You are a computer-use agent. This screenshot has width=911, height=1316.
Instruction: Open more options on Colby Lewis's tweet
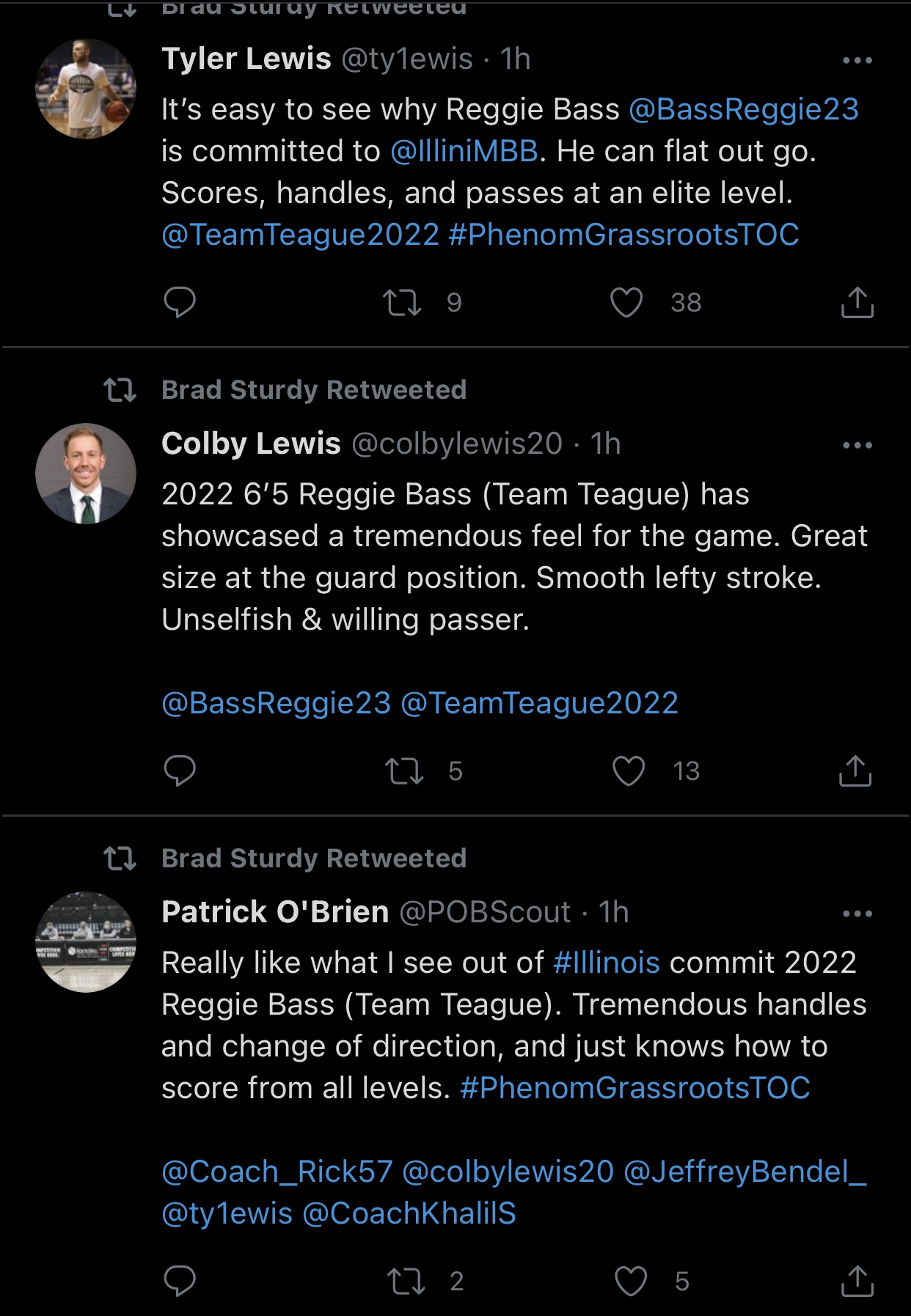(857, 445)
